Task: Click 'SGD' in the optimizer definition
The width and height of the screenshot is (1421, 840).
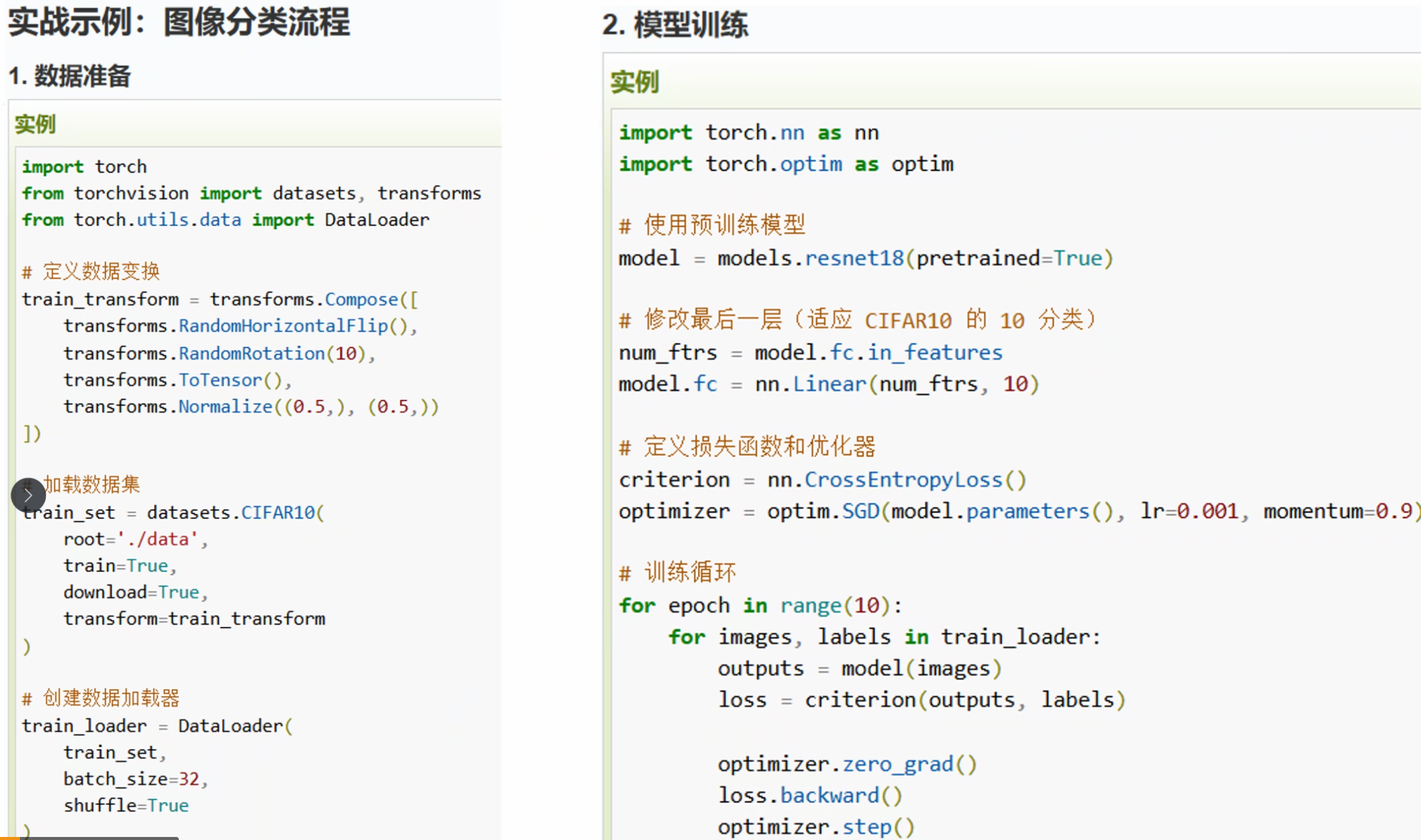Action: coord(860,512)
